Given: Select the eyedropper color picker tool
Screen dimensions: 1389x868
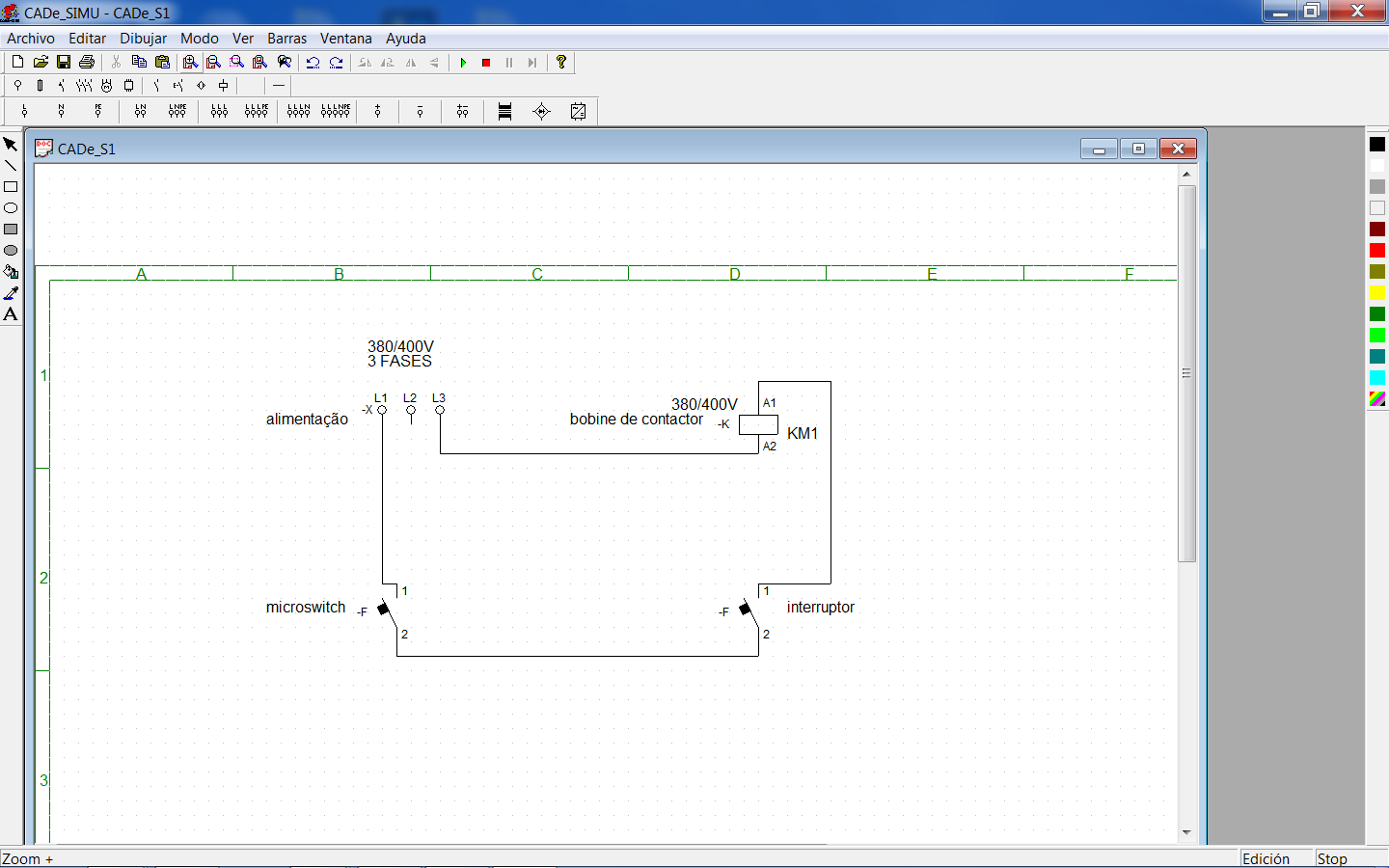Looking at the screenshot, I should [x=11, y=293].
